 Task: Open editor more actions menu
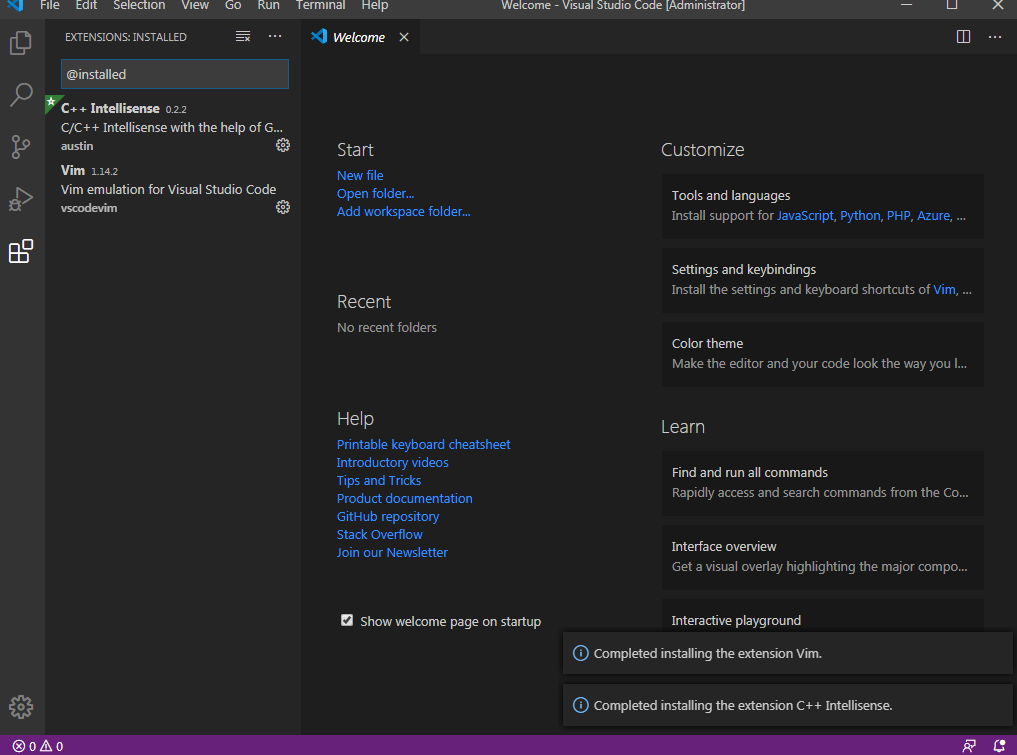click(995, 37)
